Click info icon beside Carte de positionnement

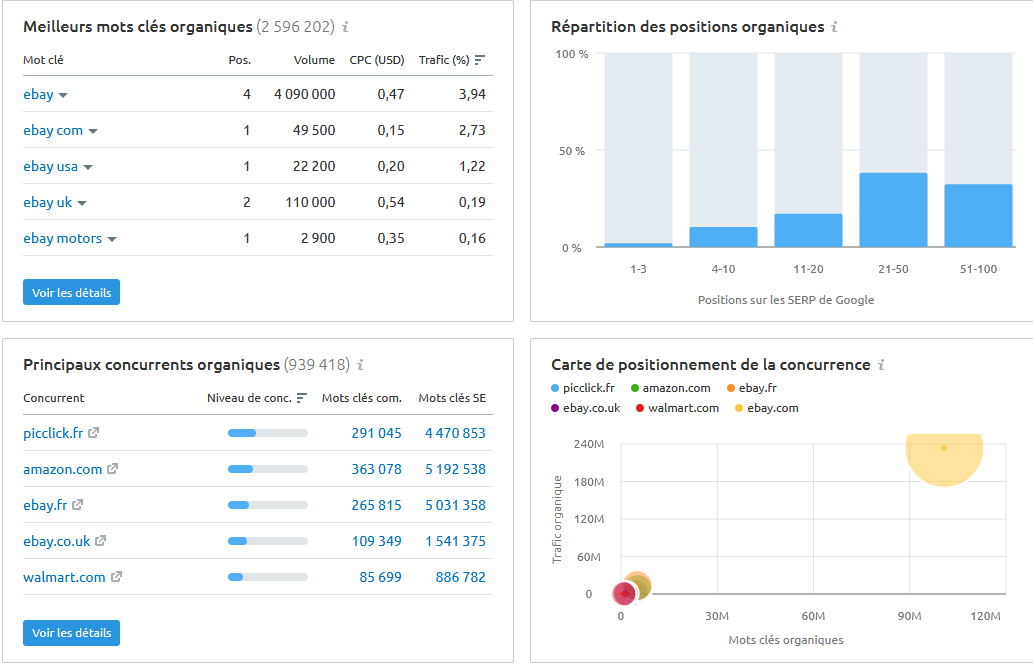click(881, 365)
